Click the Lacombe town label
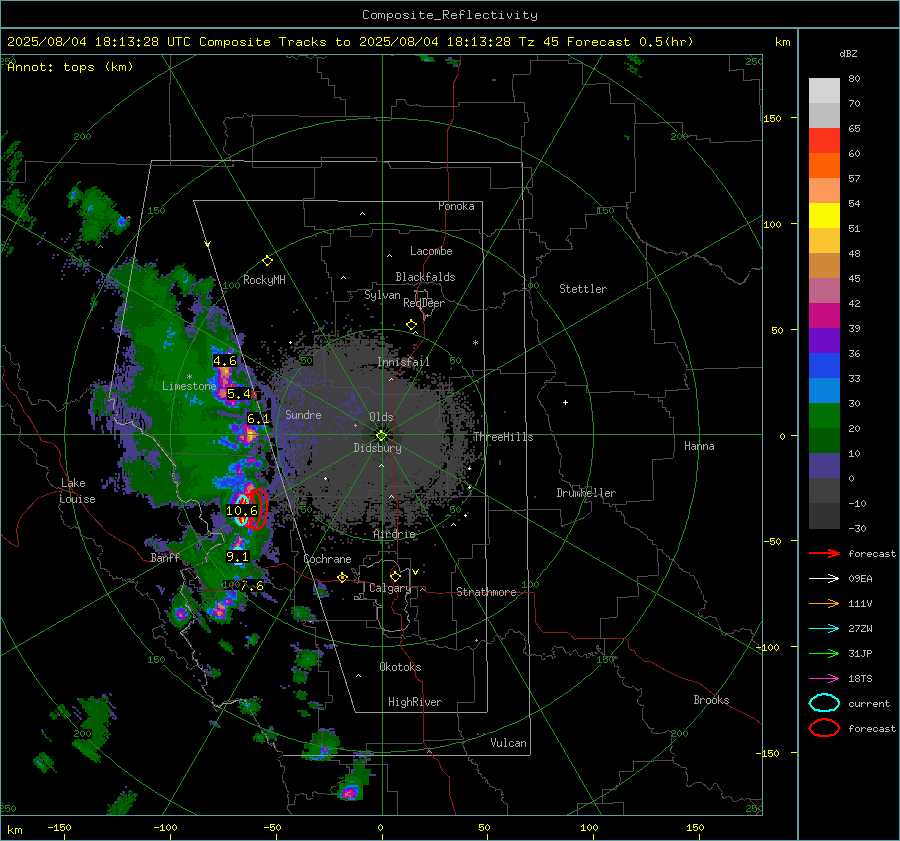Image resolution: width=900 pixels, height=841 pixels. click(x=431, y=251)
